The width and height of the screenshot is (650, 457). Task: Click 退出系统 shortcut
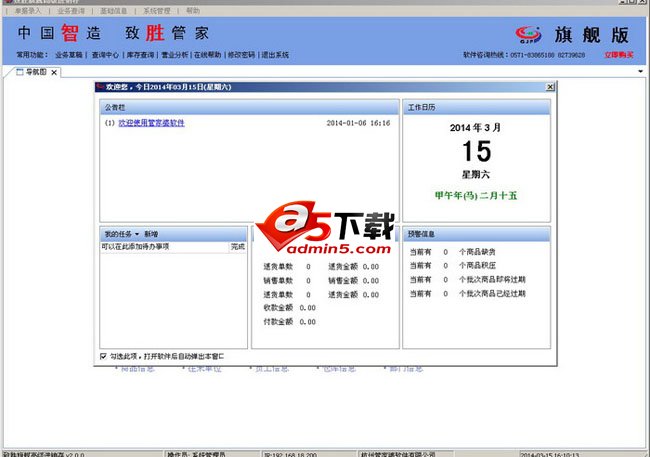275,55
